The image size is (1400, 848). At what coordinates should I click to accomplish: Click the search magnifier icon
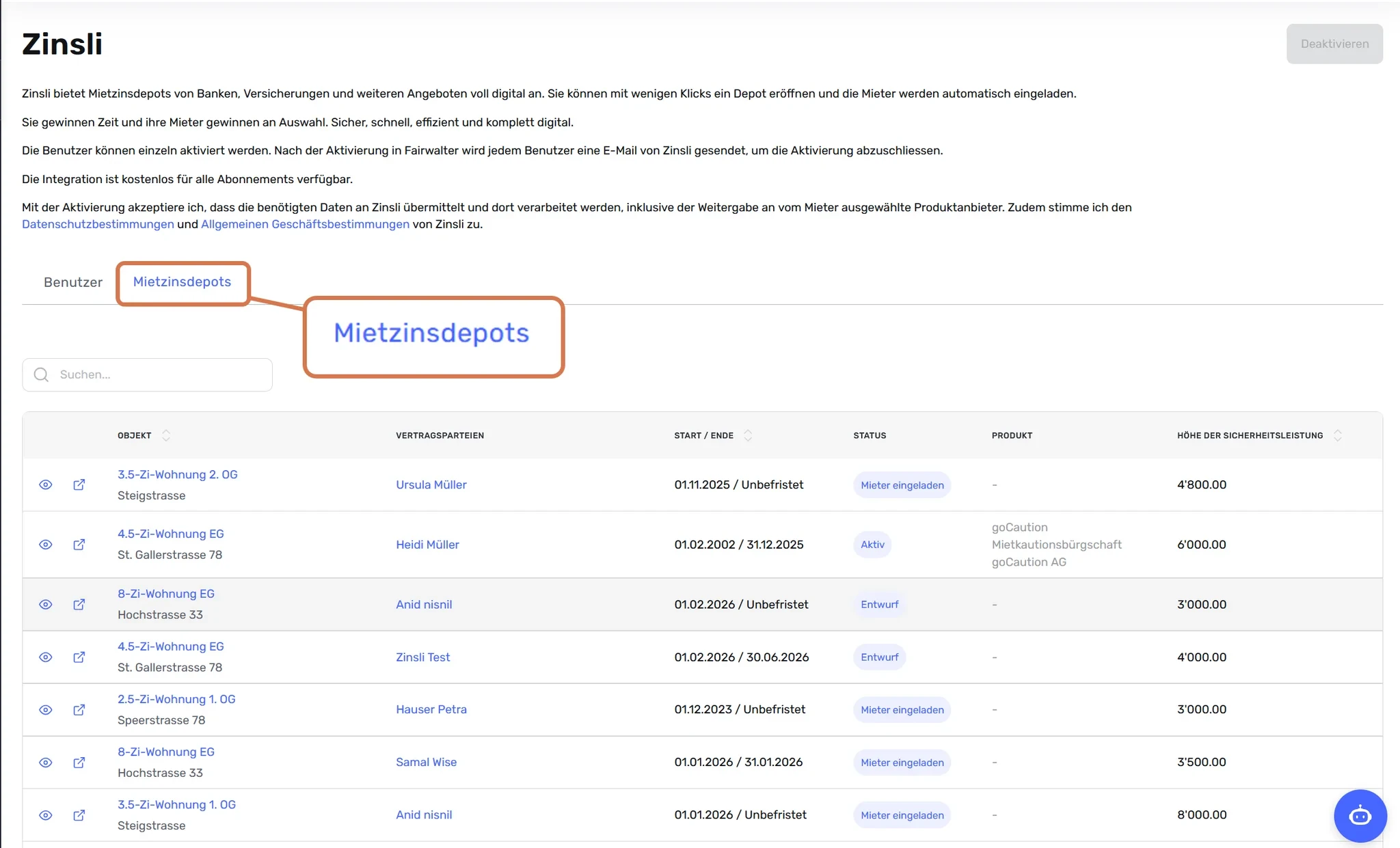click(41, 374)
